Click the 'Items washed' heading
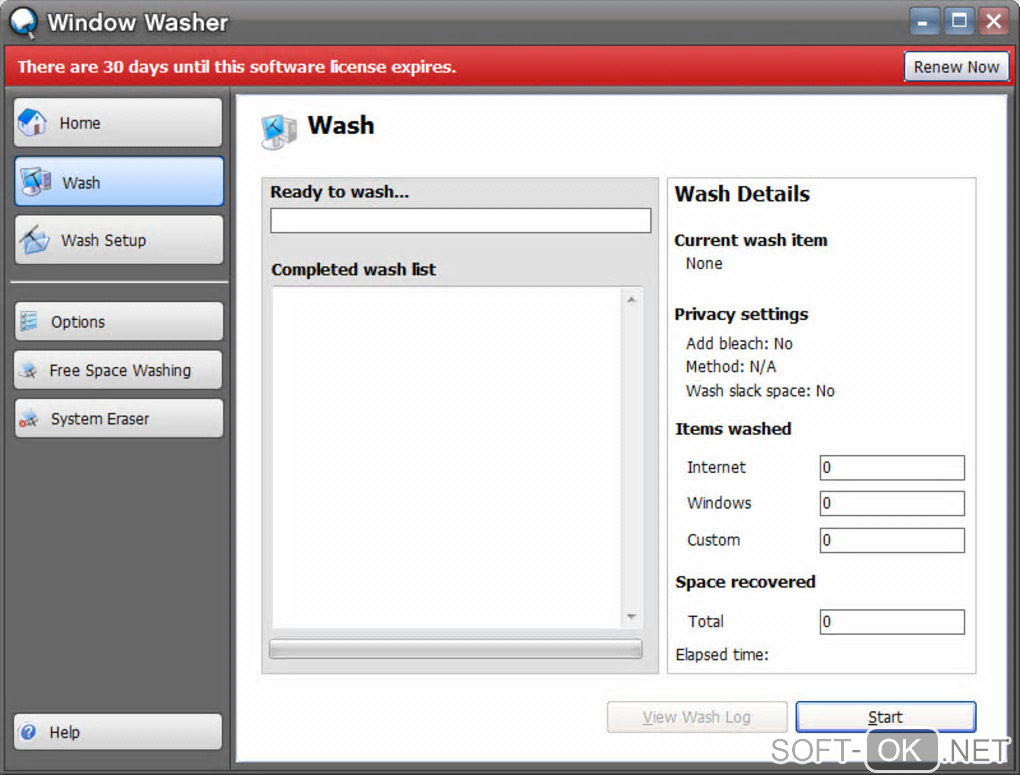The width and height of the screenshot is (1020, 775). pos(733,429)
